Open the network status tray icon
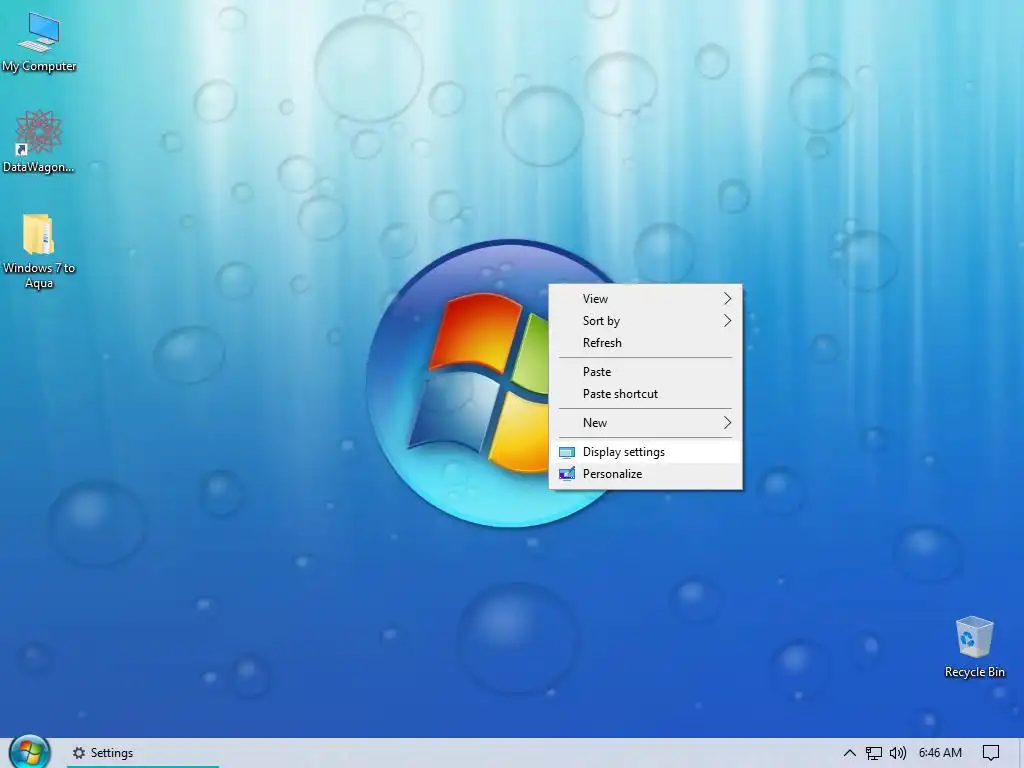 pos(873,753)
